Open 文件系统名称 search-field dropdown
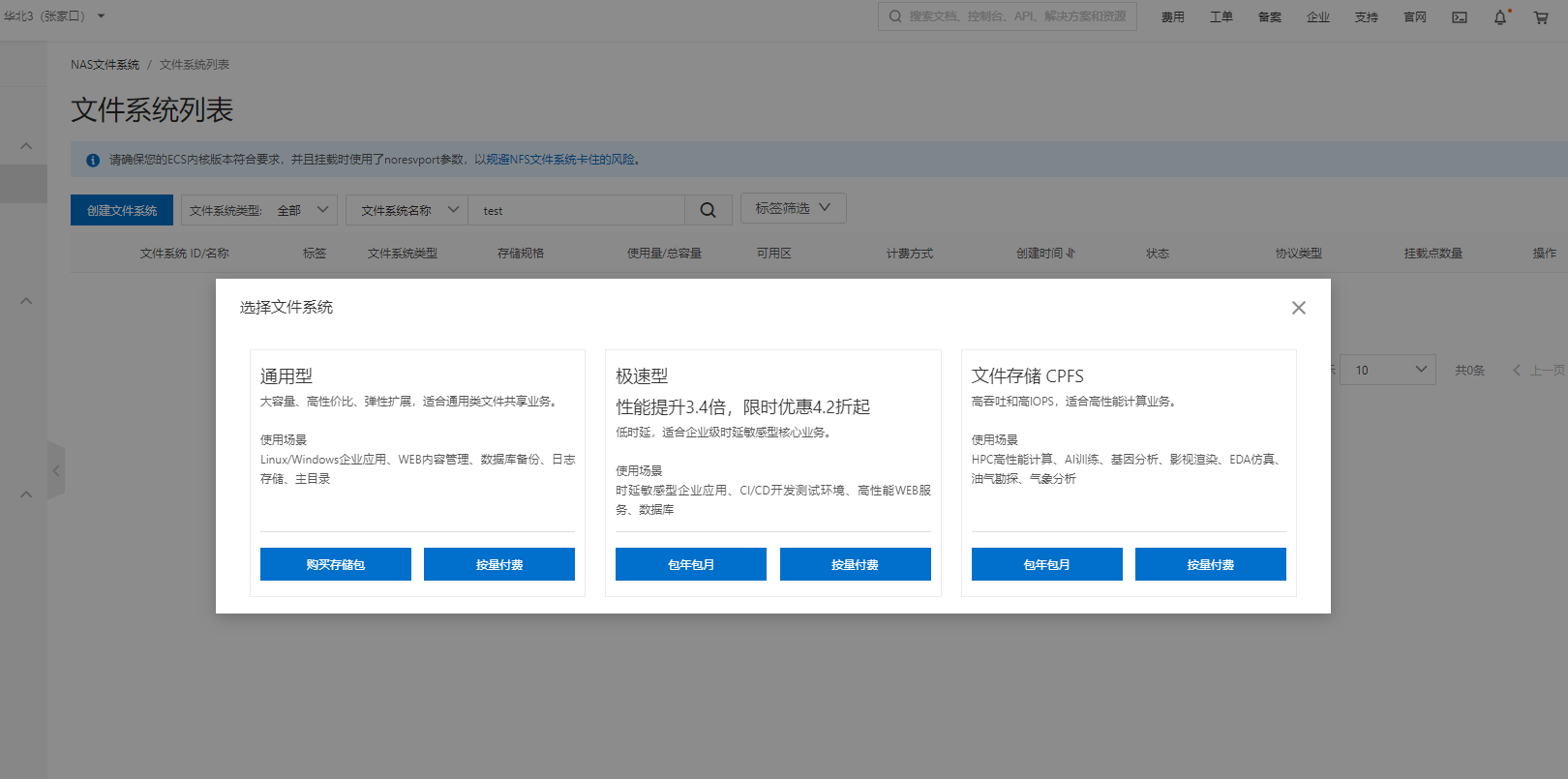The image size is (1568, 779). point(407,210)
